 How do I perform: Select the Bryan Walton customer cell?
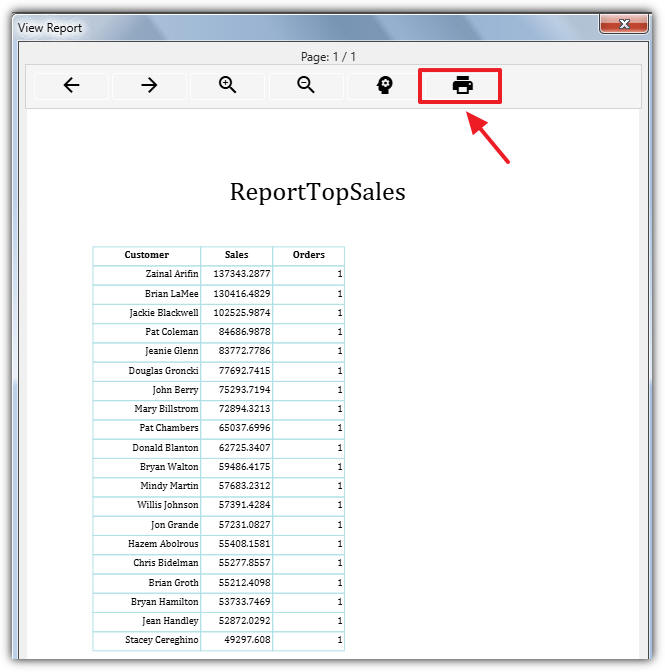tap(147, 468)
